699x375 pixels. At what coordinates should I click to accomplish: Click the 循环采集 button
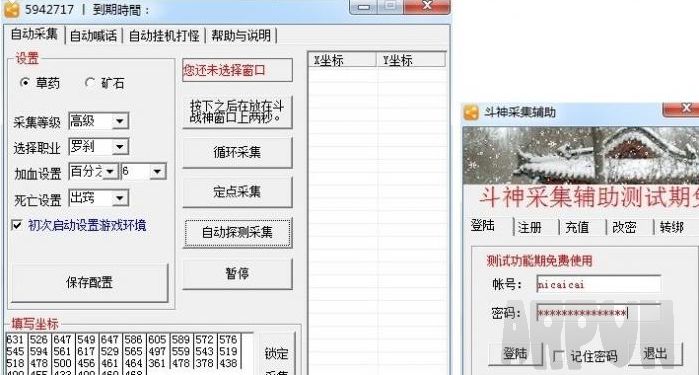(x=237, y=152)
